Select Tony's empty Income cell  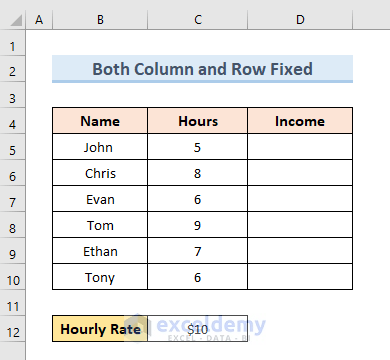point(300,277)
